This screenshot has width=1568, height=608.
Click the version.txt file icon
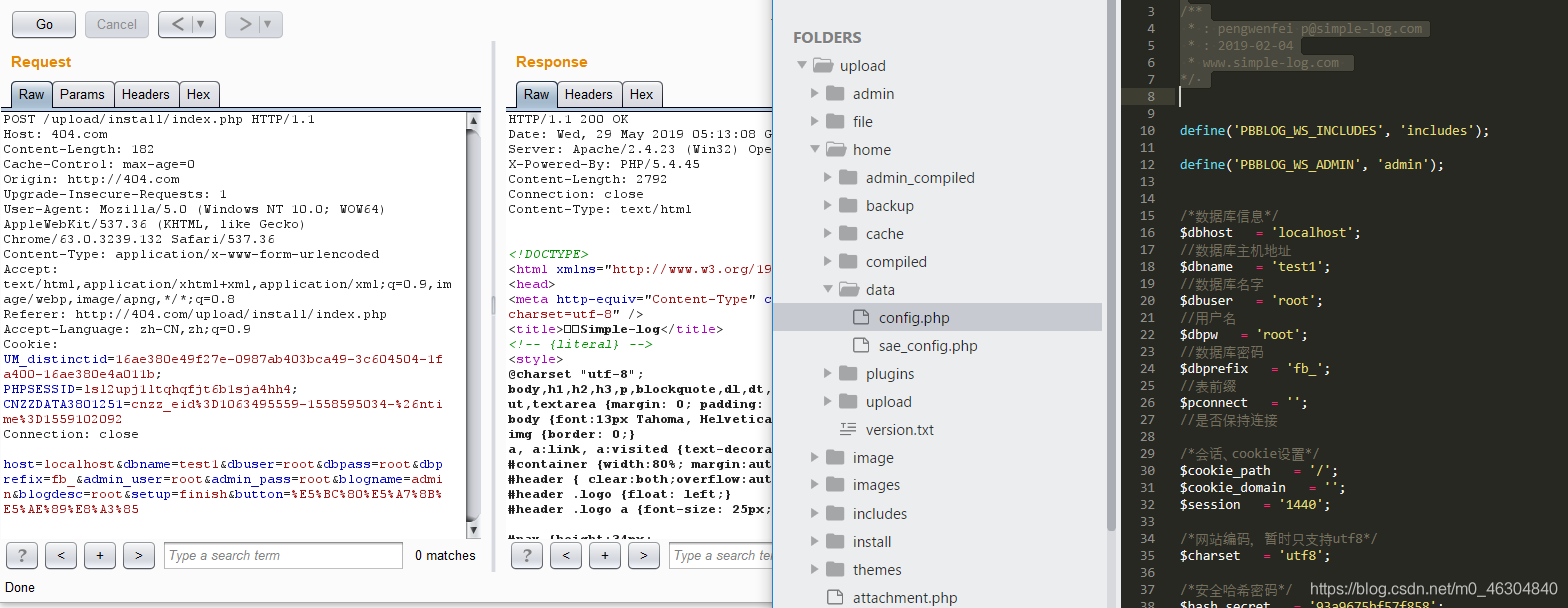click(848, 430)
